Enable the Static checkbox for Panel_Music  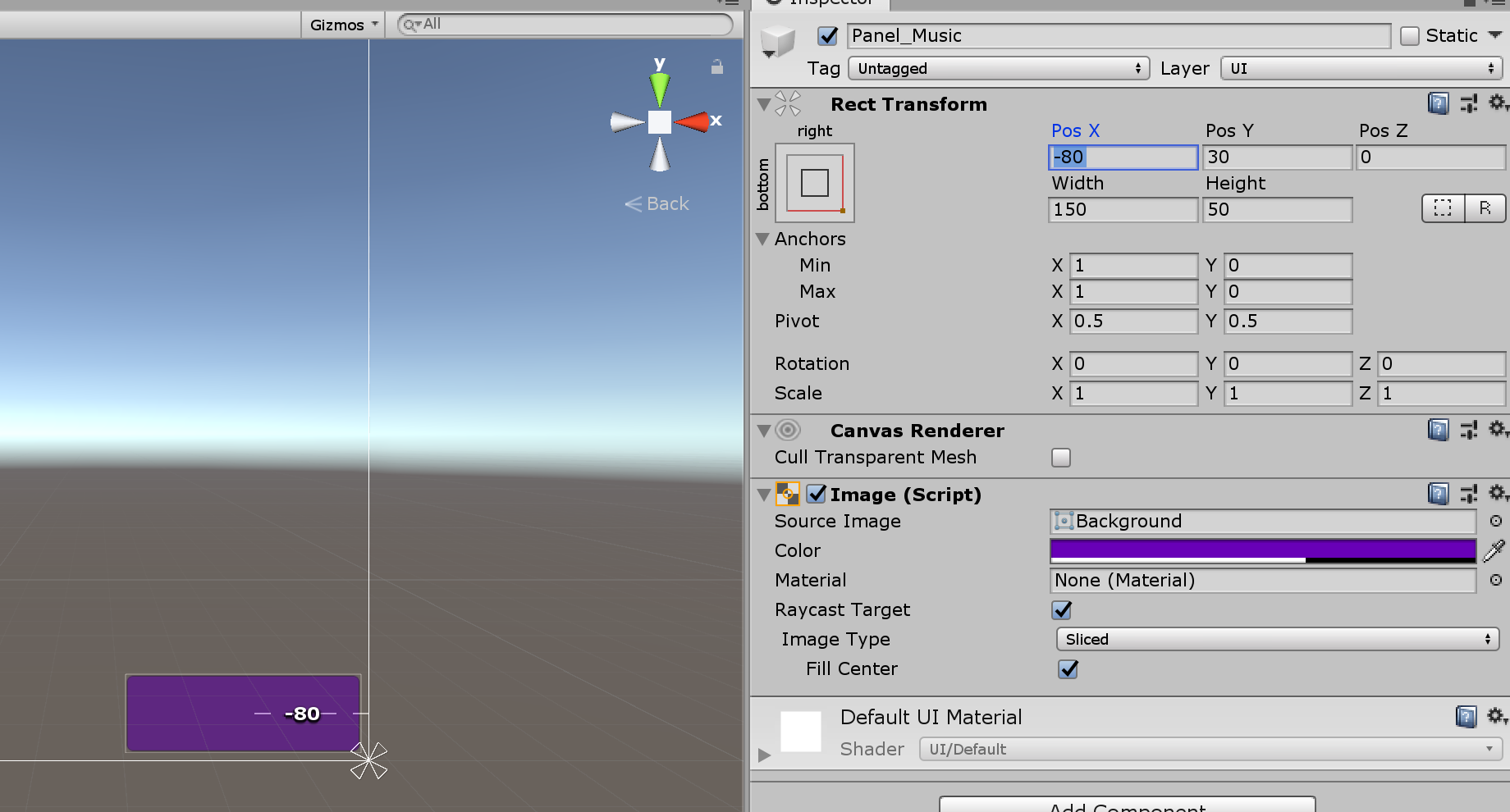1411,35
